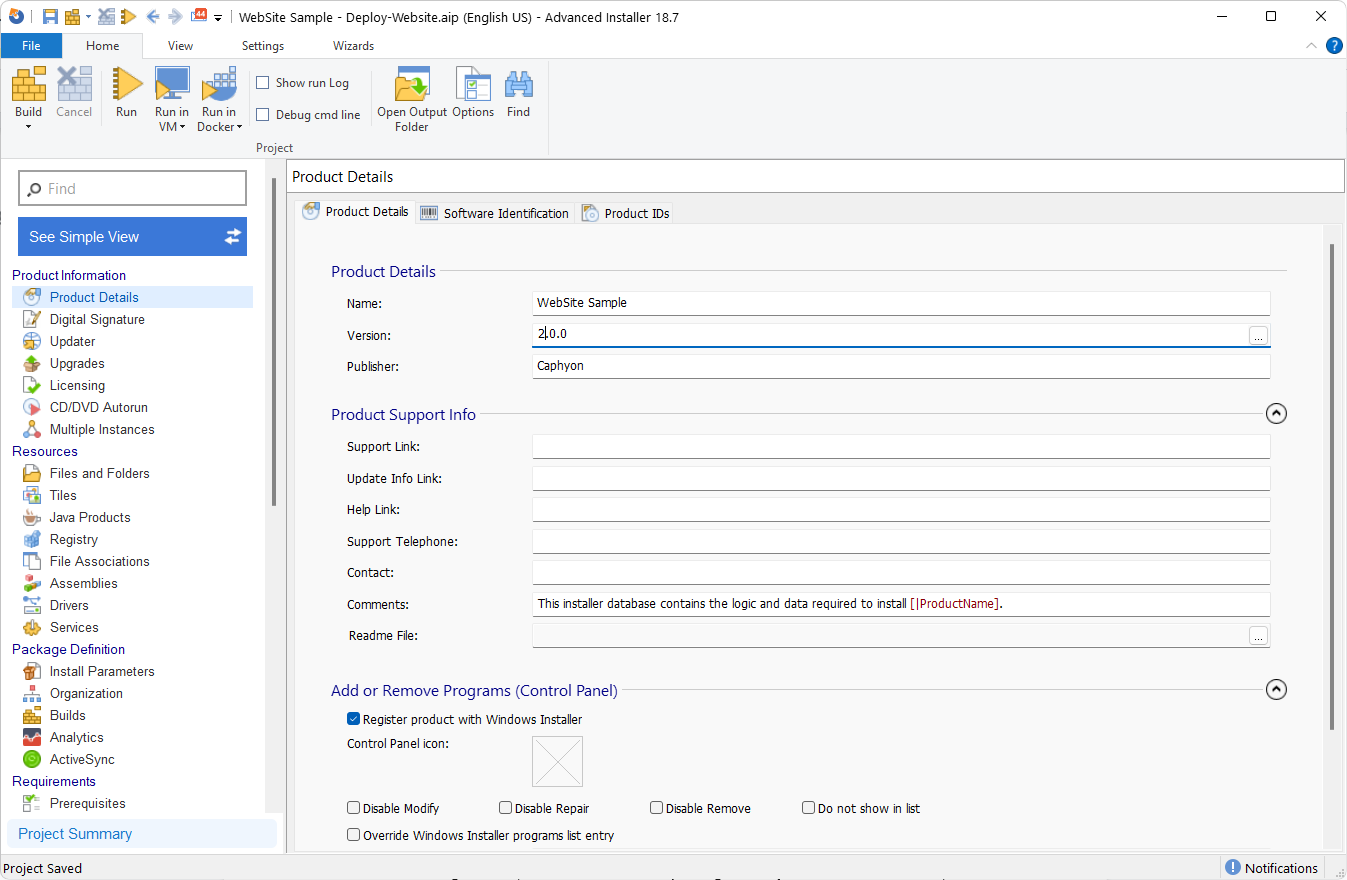Open the Run in VM dropdown arrow

(x=183, y=128)
